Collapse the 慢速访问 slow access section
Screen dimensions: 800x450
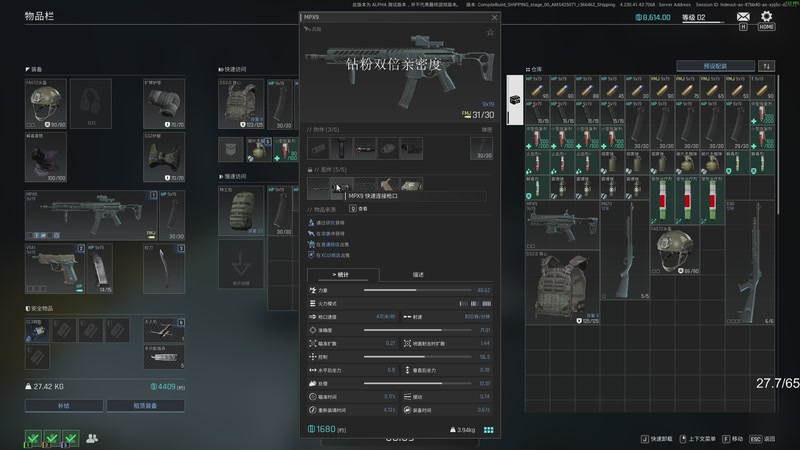tap(233, 177)
